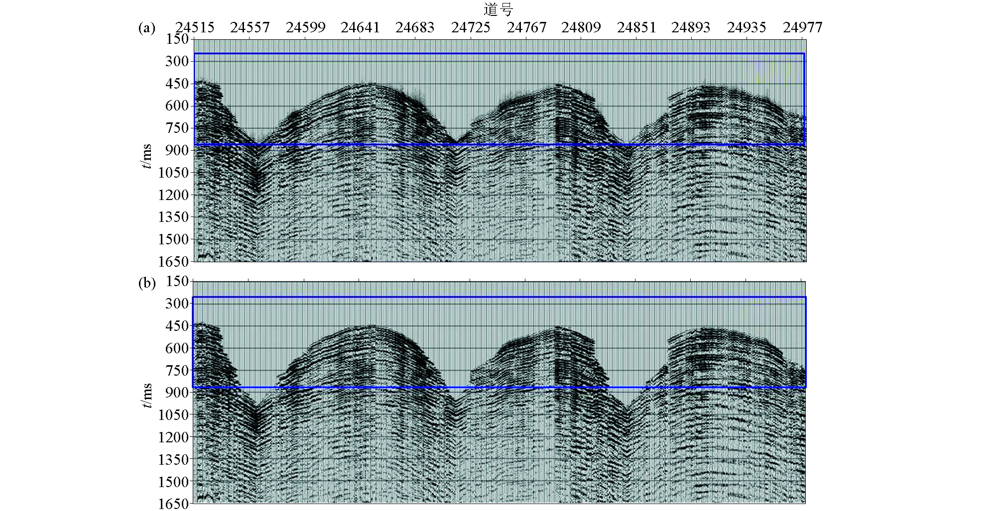
Task: Select time label 750 in panel (a)
Action: [x=177, y=128]
